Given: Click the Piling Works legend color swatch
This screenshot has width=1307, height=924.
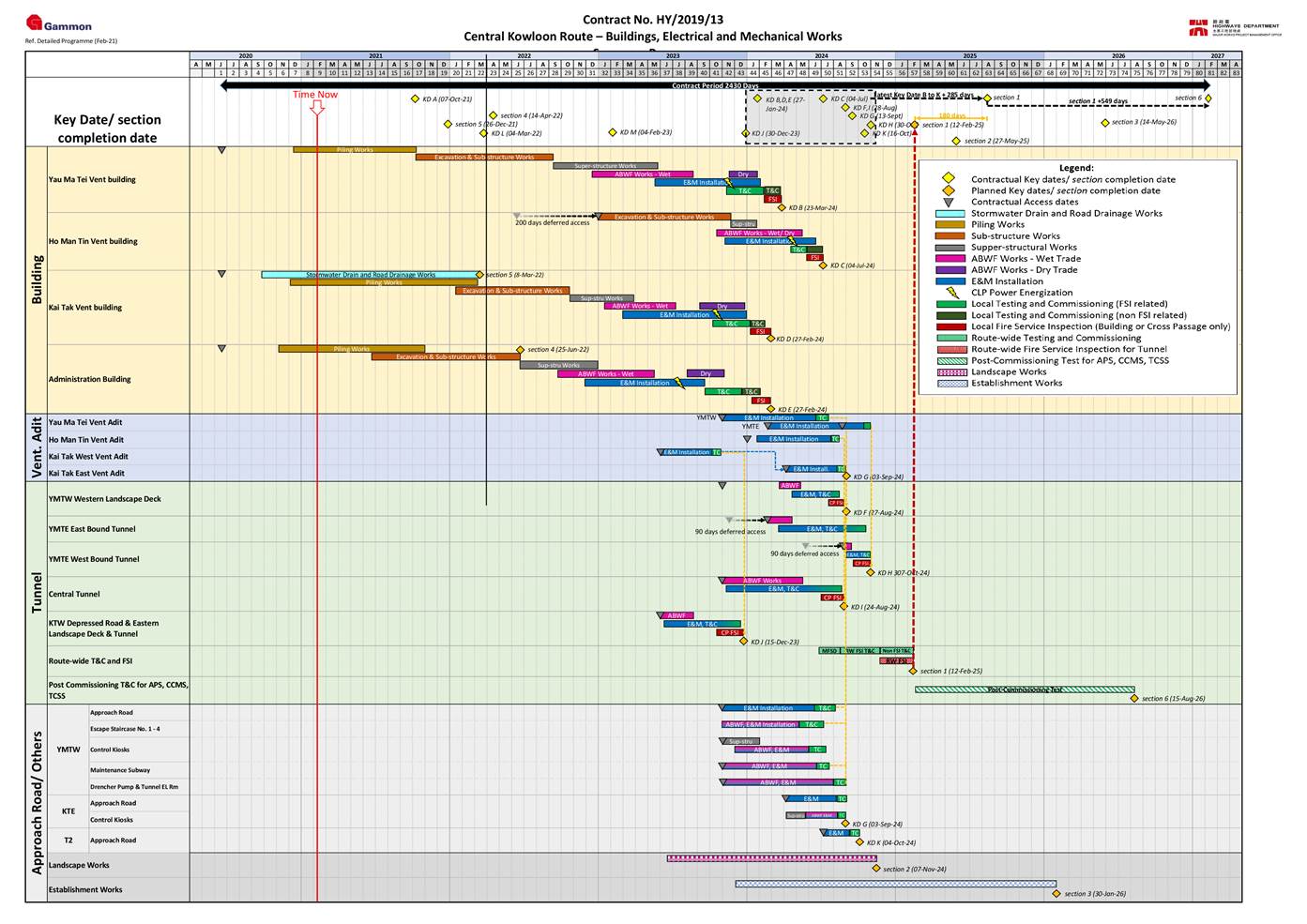Looking at the screenshot, I should (x=950, y=225).
